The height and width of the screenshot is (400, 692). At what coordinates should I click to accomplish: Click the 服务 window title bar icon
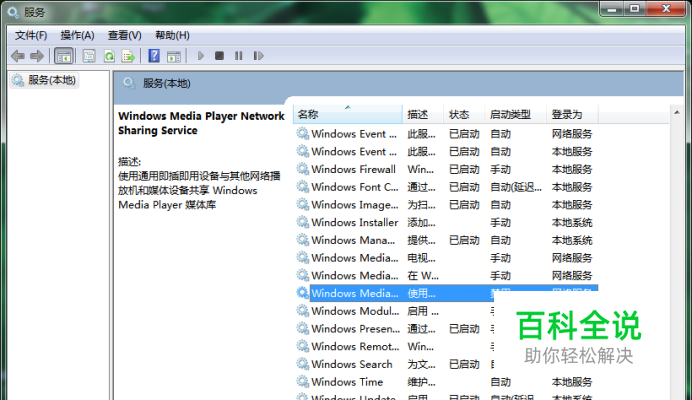[x=13, y=12]
